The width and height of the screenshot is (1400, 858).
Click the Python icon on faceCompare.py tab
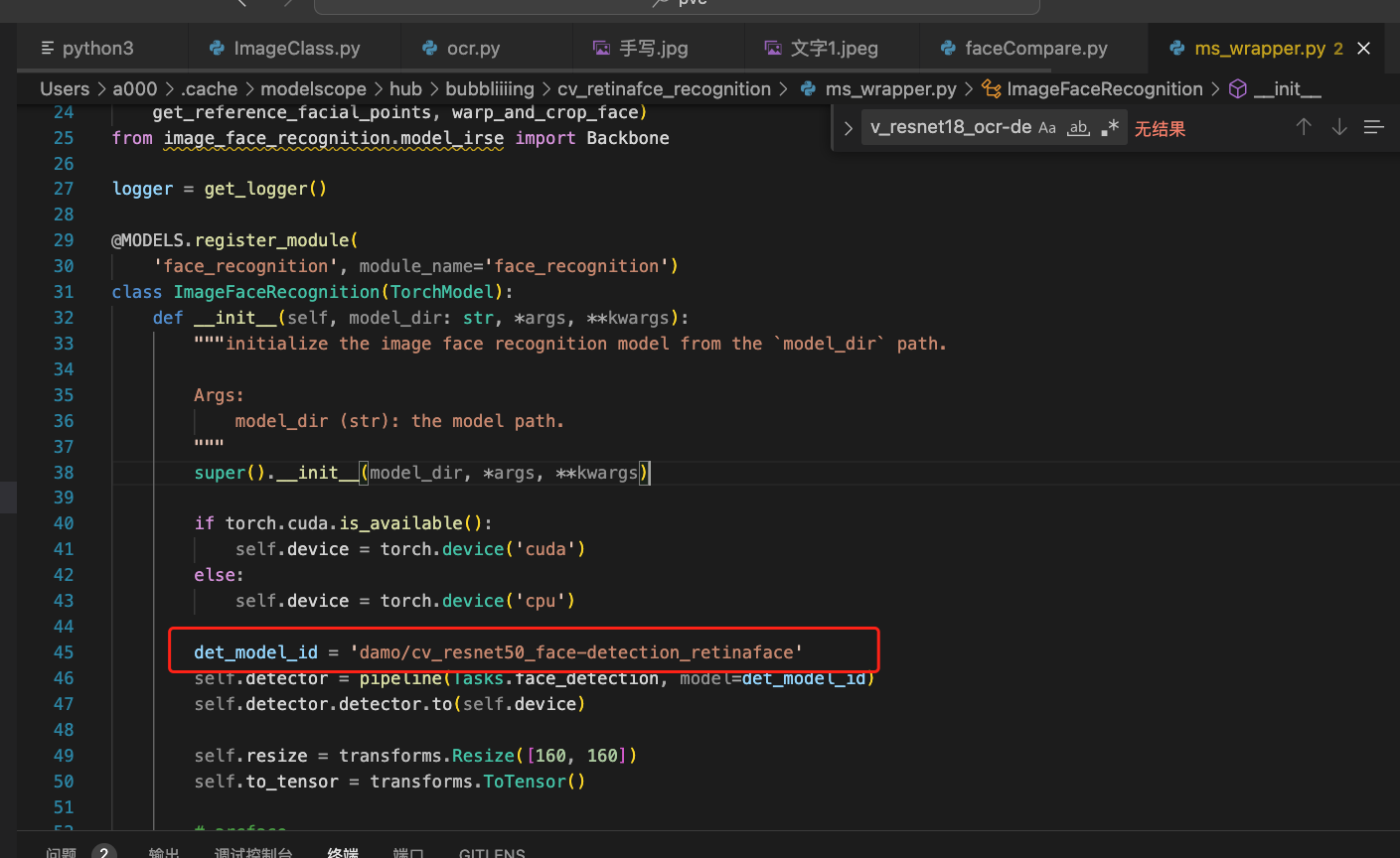point(948,48)
